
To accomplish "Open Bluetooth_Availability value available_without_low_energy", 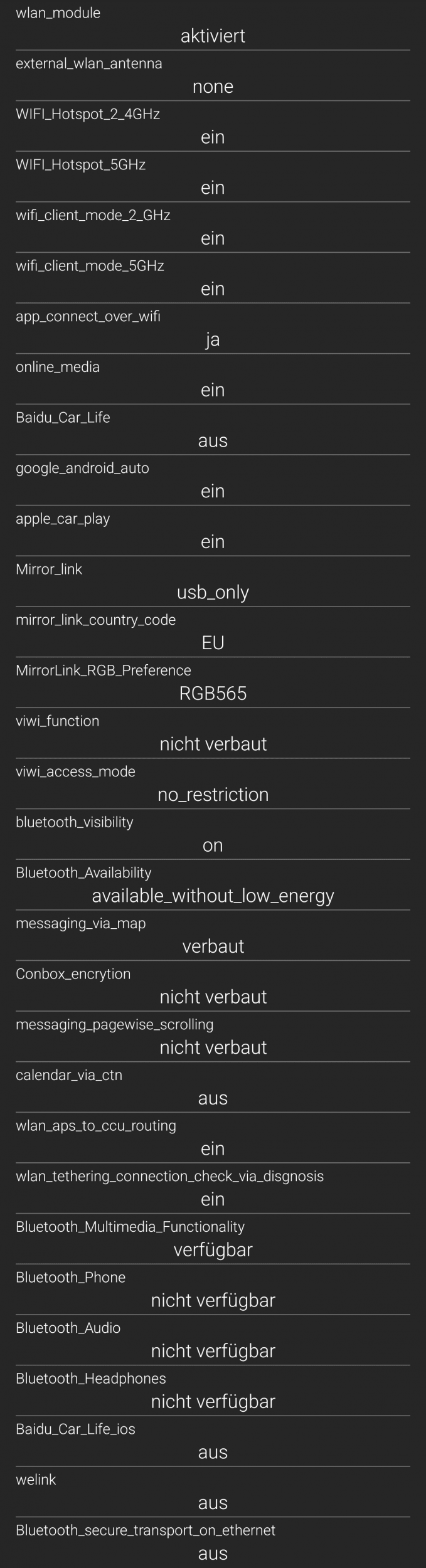I will [213, 896].
